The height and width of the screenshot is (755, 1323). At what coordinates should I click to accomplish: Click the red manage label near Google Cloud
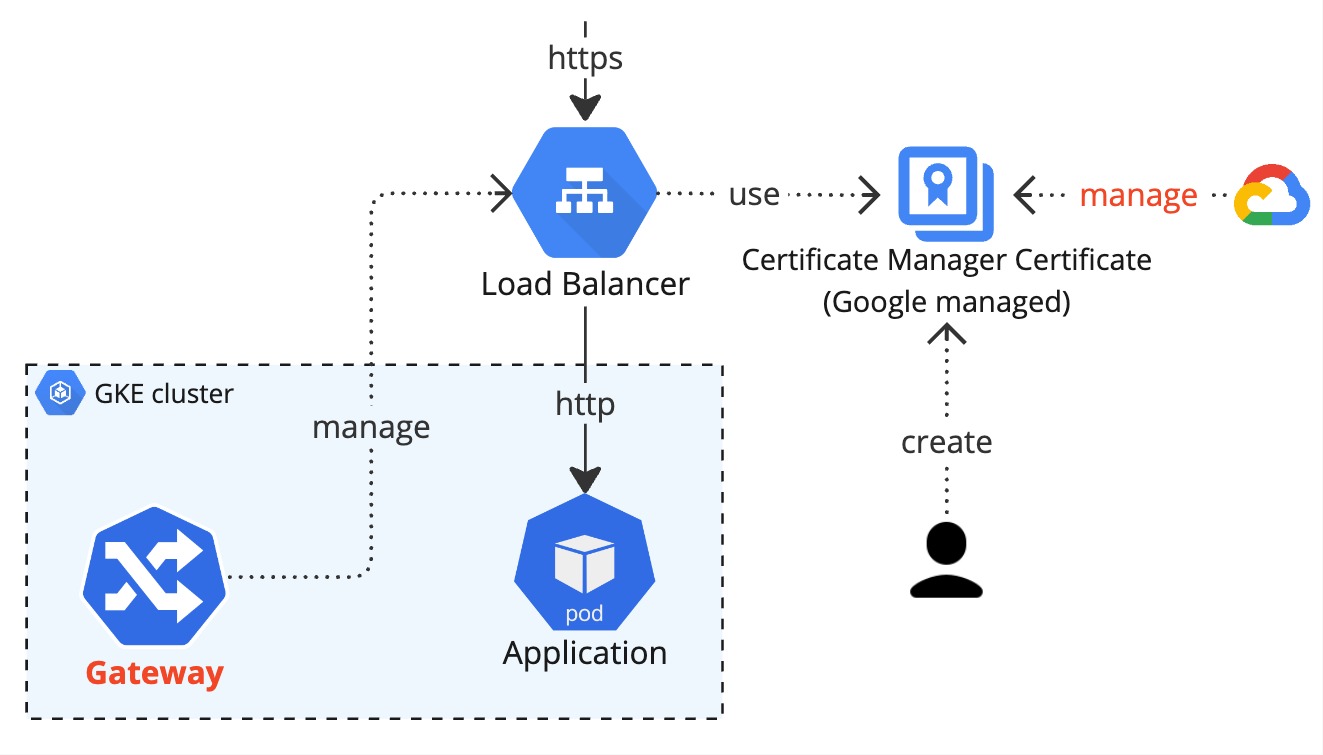point(1138,195)
